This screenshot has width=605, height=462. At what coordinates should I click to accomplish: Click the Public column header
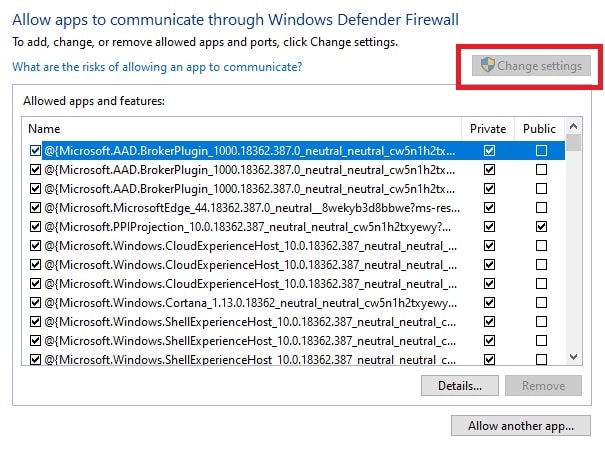coord(539,129)
